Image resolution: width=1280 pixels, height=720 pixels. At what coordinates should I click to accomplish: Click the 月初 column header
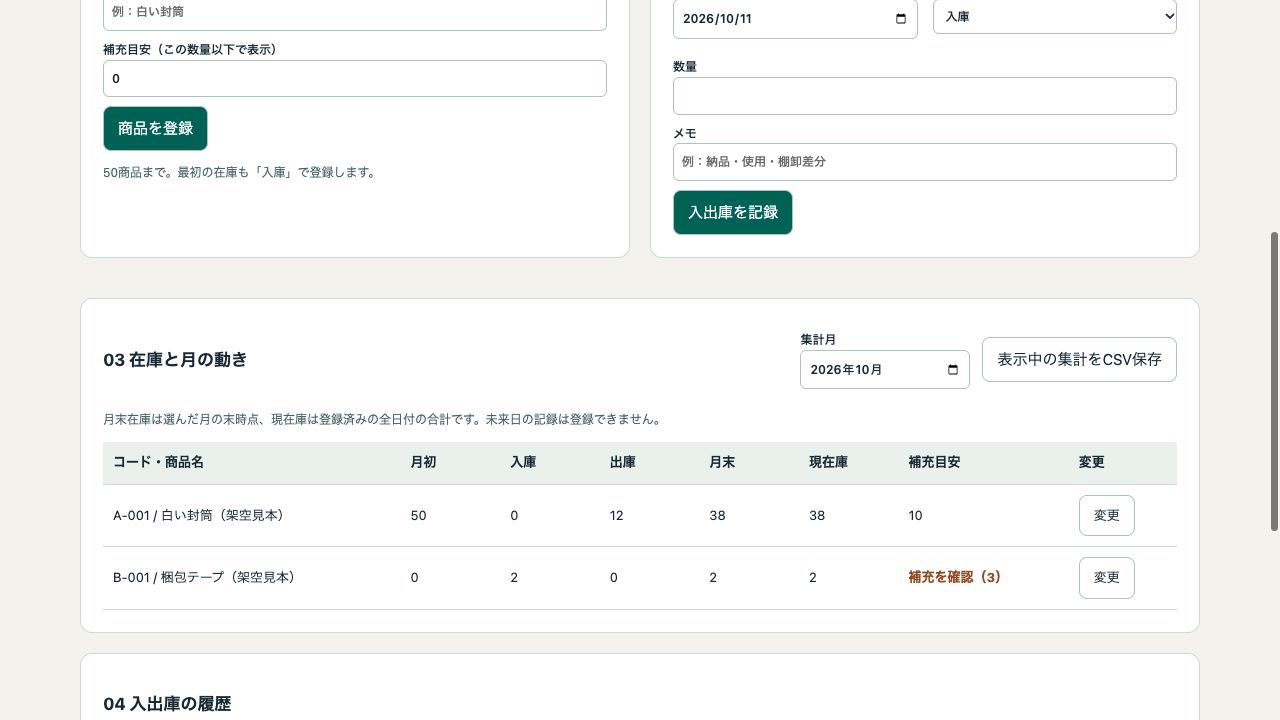coord(423,462)
